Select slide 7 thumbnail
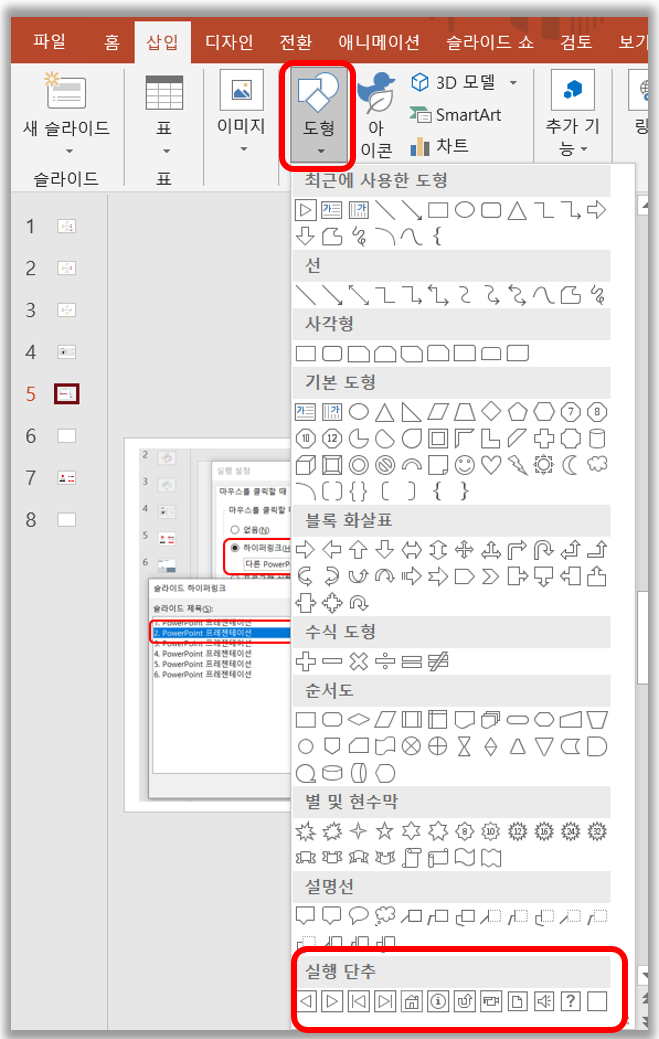Screen dimensions: 659x1039 coord(66,478)
